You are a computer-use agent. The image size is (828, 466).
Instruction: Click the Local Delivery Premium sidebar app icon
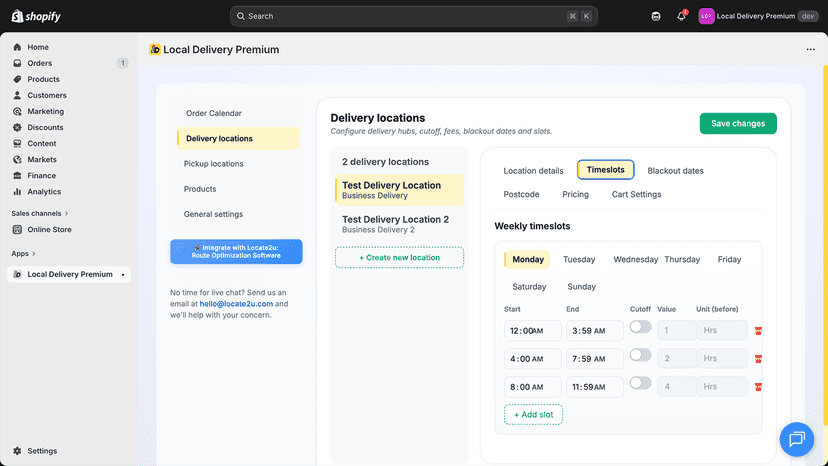(17, 274)
